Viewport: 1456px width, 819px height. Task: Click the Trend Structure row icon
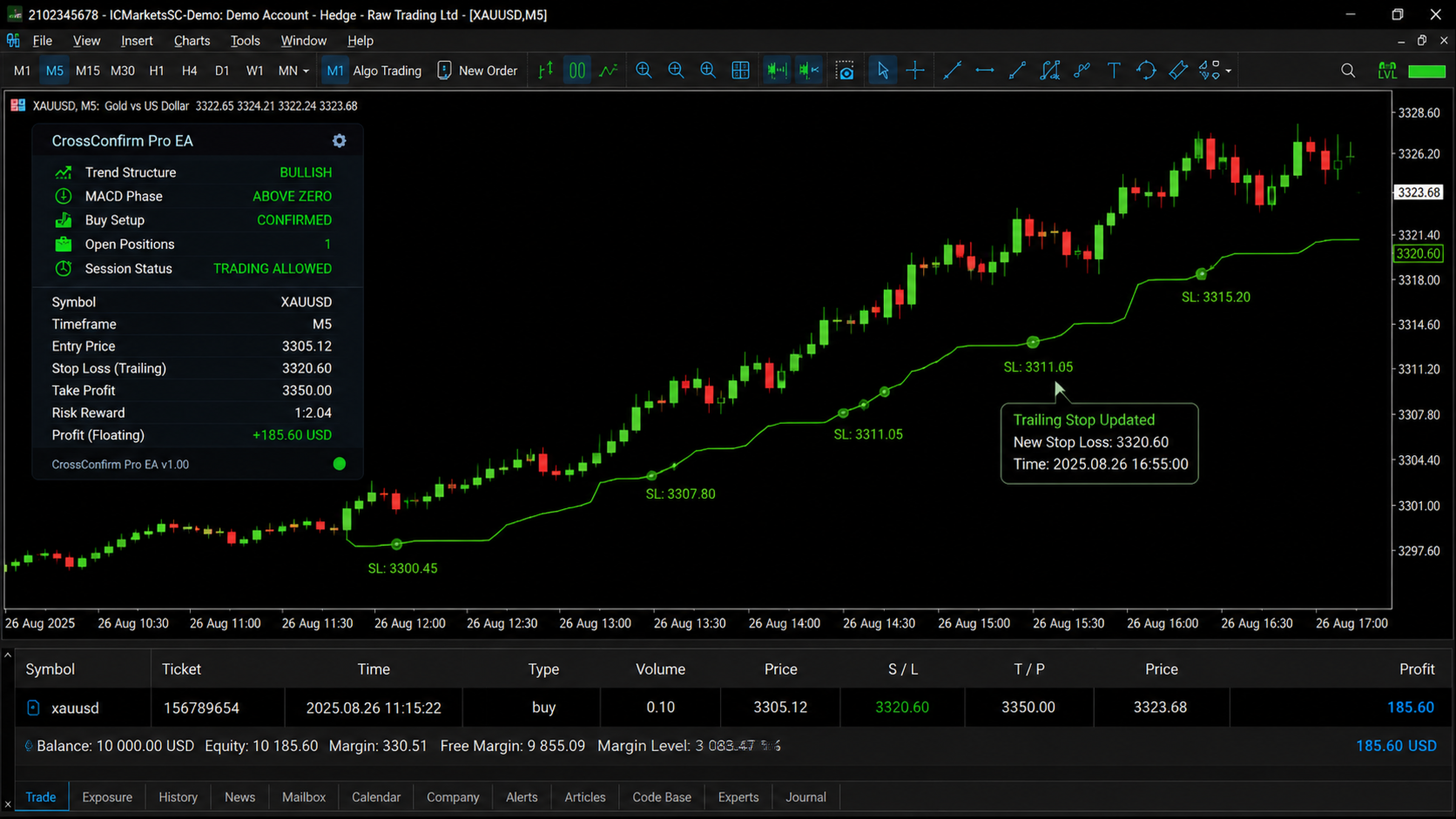(x=64, y=172)
